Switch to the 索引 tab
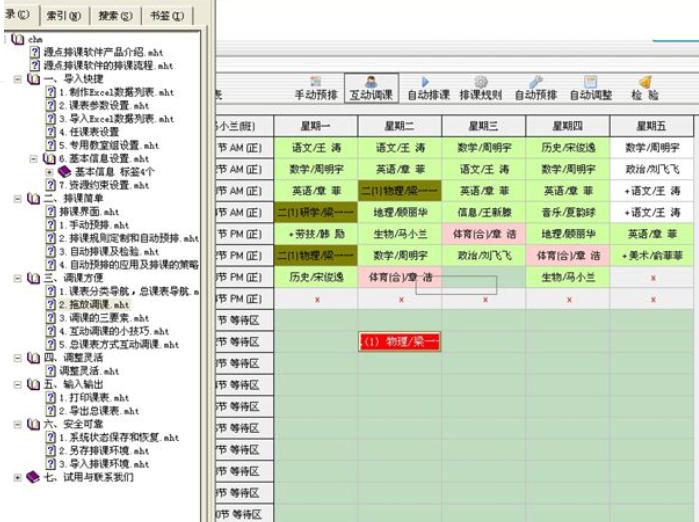The width and height of the screenshot is (699, 522). 64,16
